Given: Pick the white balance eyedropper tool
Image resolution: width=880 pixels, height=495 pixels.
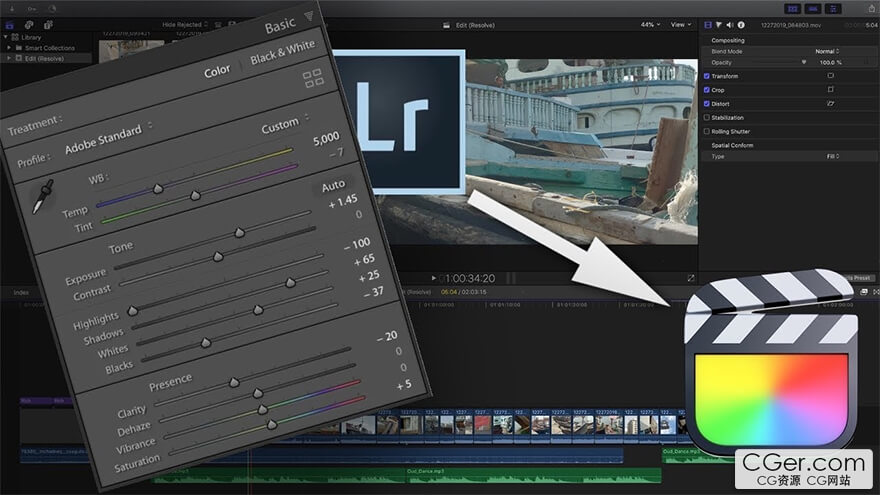Looking at the screenshot, I should coord(42,196).
